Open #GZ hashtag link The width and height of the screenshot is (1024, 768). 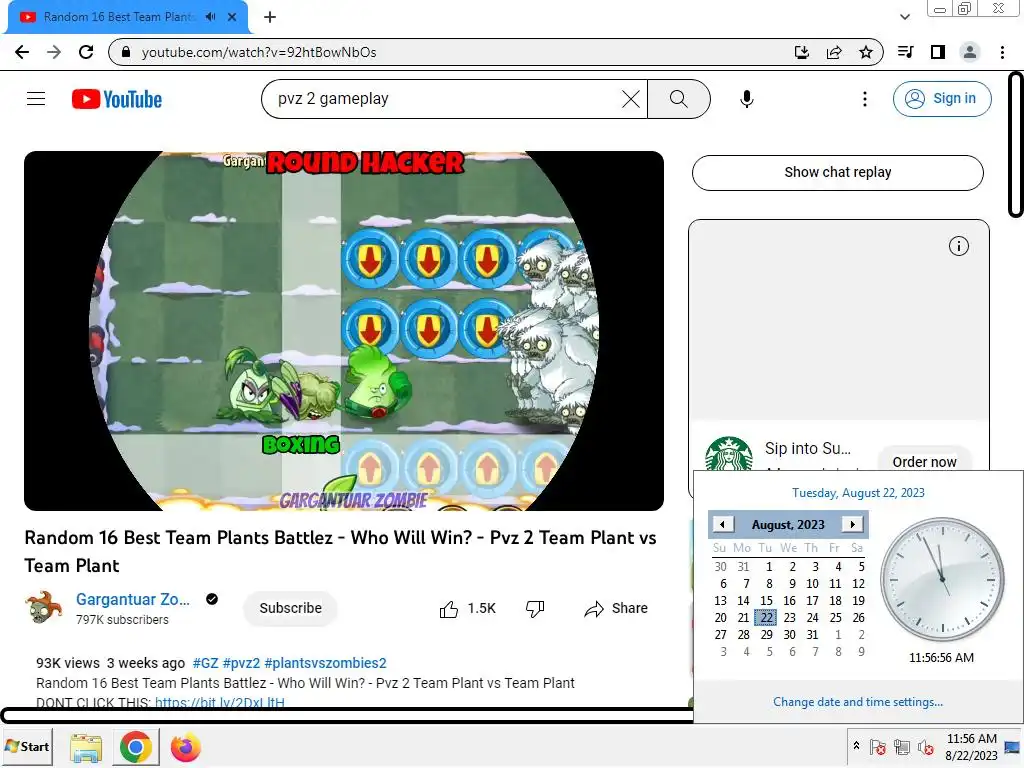tap(205, 663)
